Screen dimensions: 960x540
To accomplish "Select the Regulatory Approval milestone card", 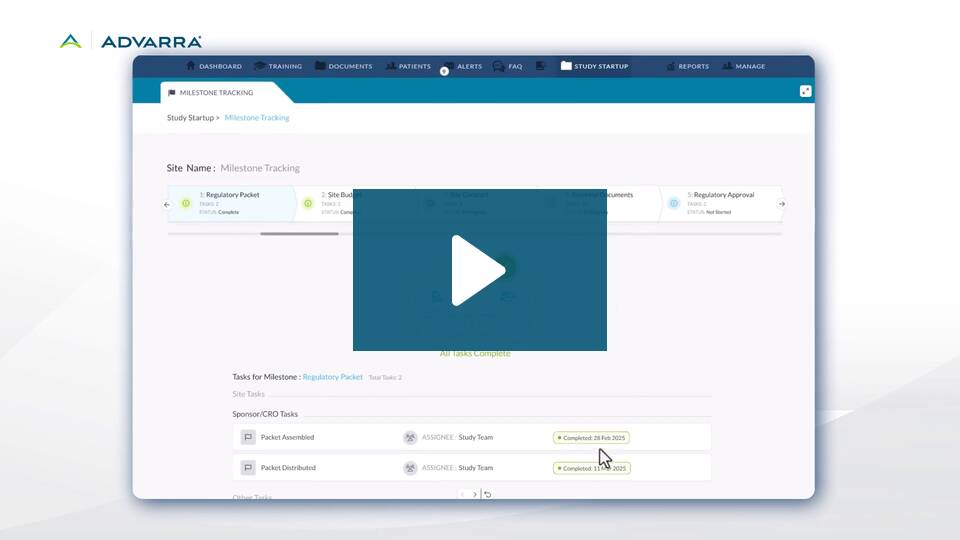I will tap(720, 203).
